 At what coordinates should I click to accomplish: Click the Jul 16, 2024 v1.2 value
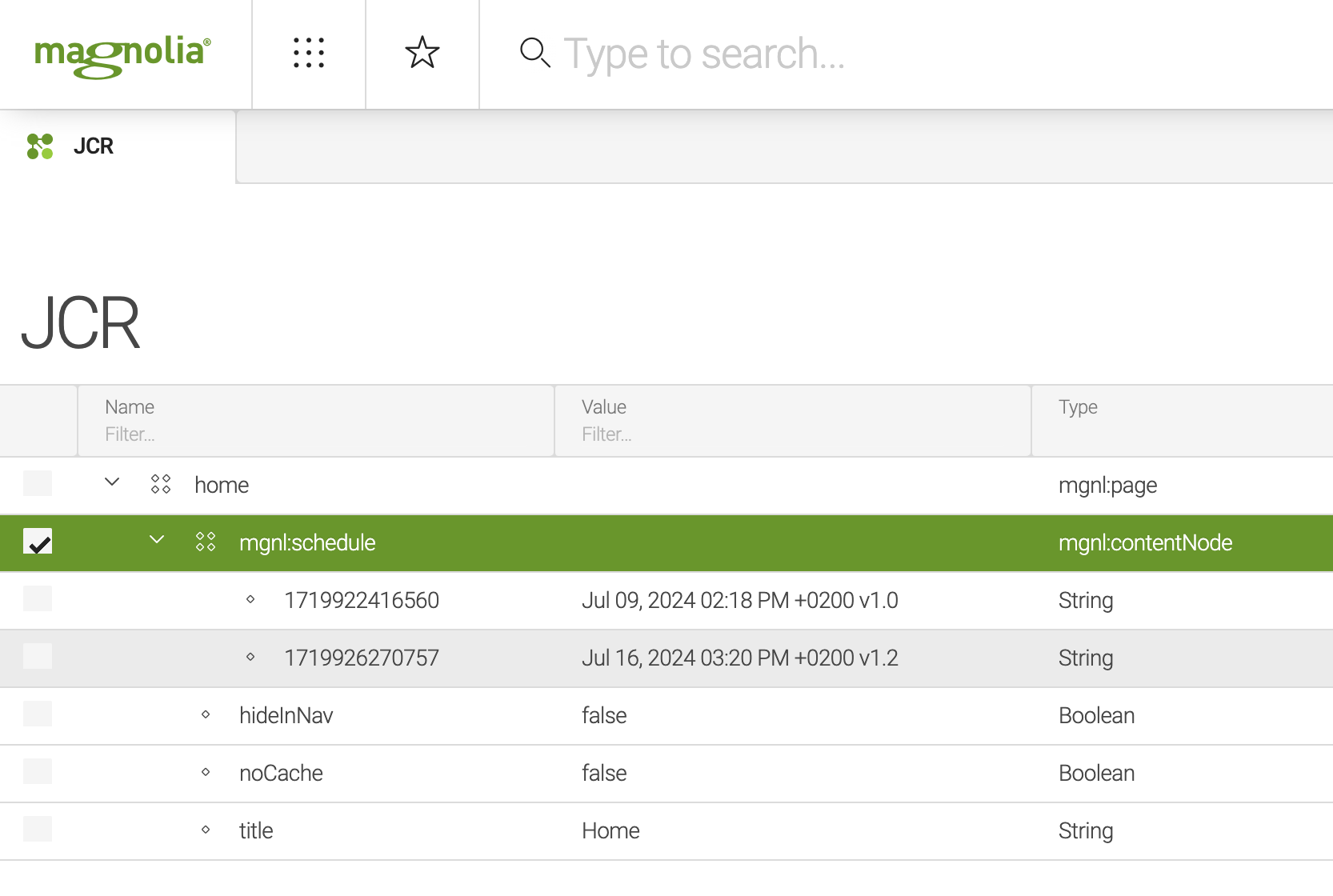[740, 658]
